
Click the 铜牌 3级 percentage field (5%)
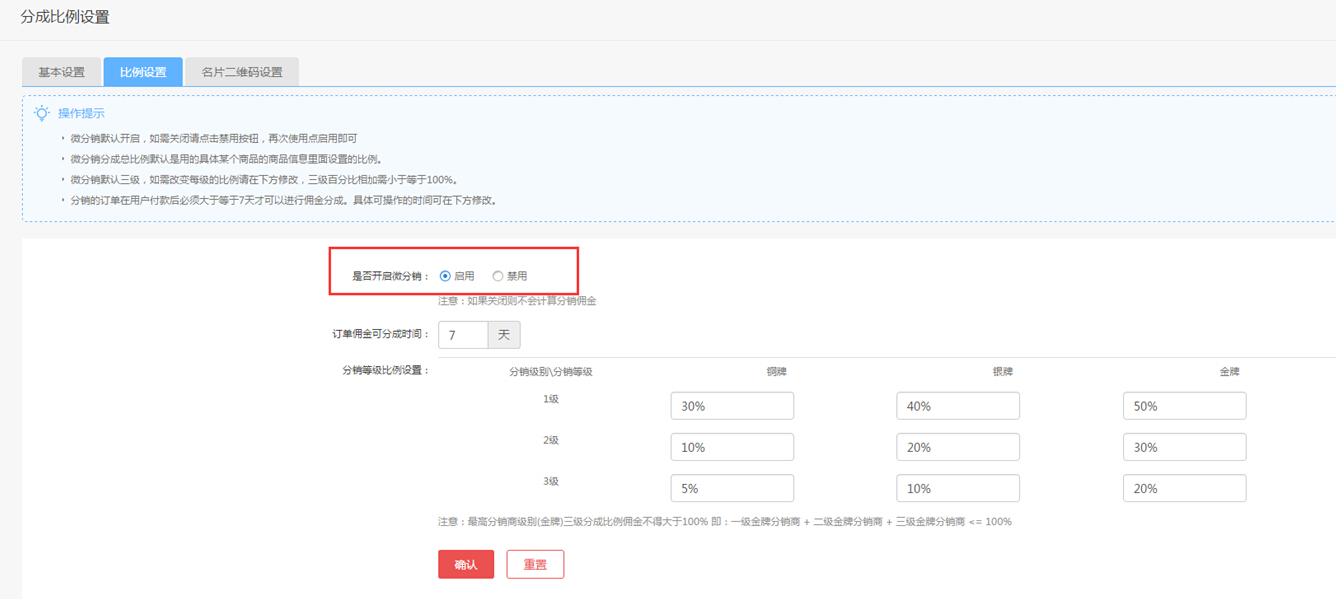[x=732, y=488]
